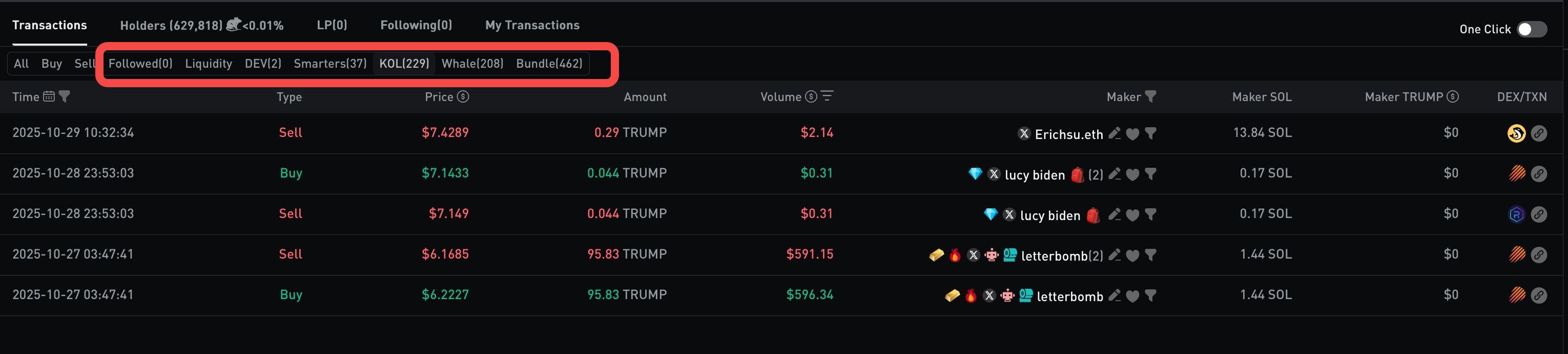The width and height of the screenshot is (1568, 354).
Task: Click the Time column filter funnel
Action: pyautogui.click(x=65, y=96)
